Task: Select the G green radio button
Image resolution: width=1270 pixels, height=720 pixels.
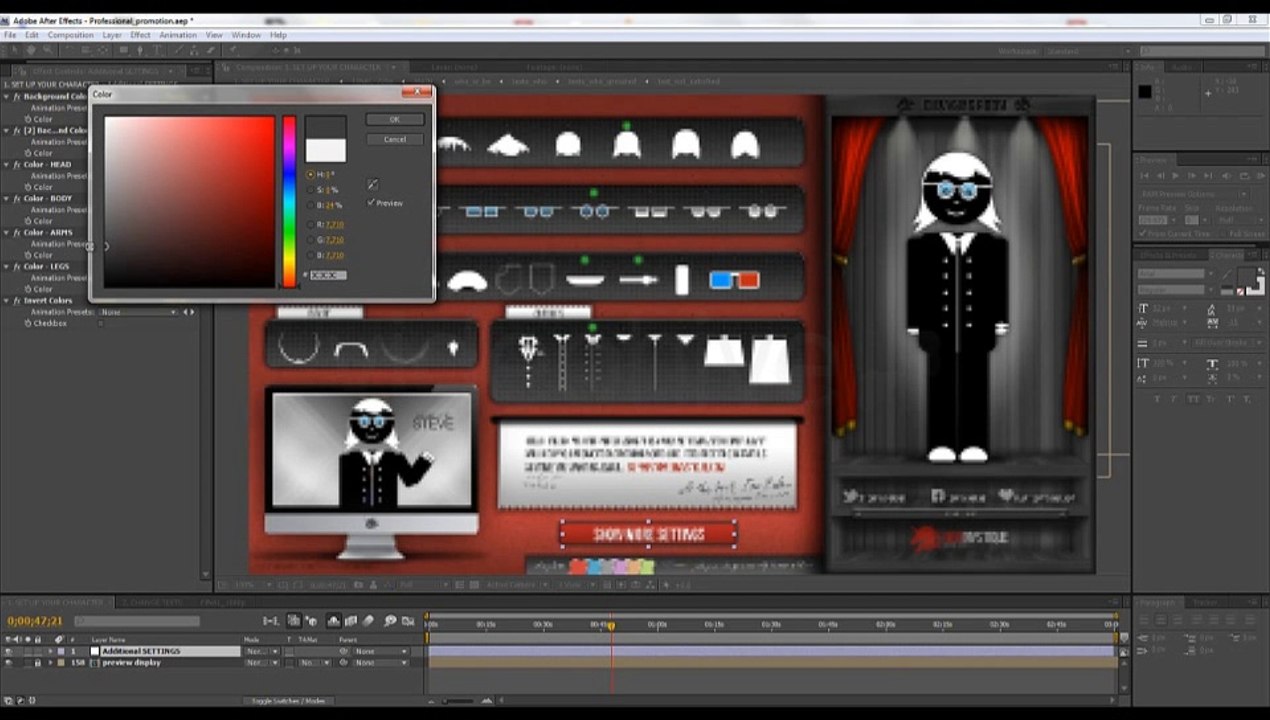Action: pos(310,240)
